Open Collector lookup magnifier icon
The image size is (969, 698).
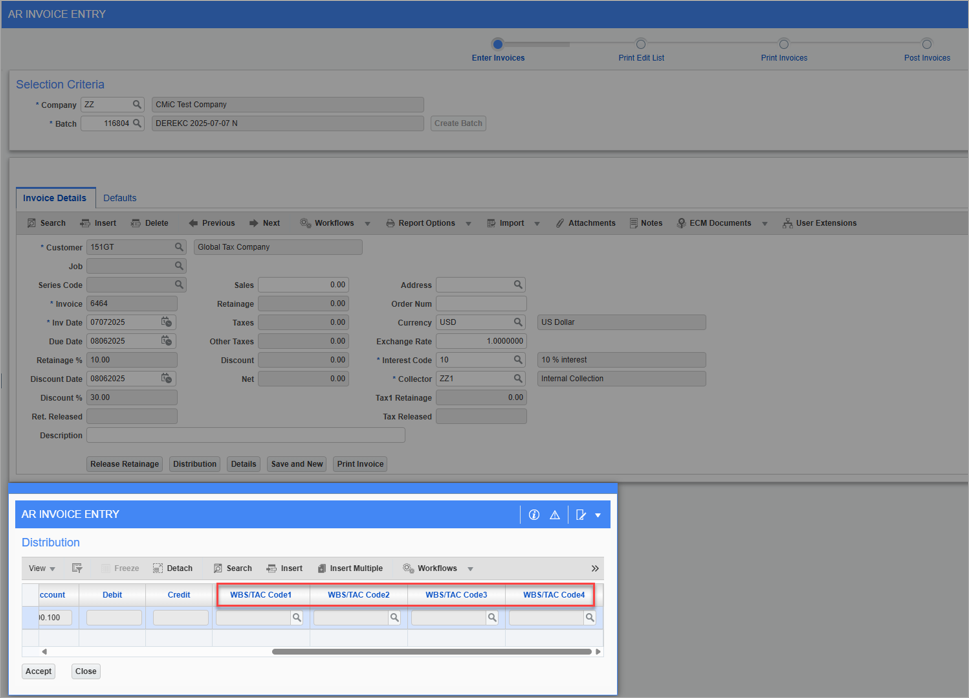click(518, 378)
